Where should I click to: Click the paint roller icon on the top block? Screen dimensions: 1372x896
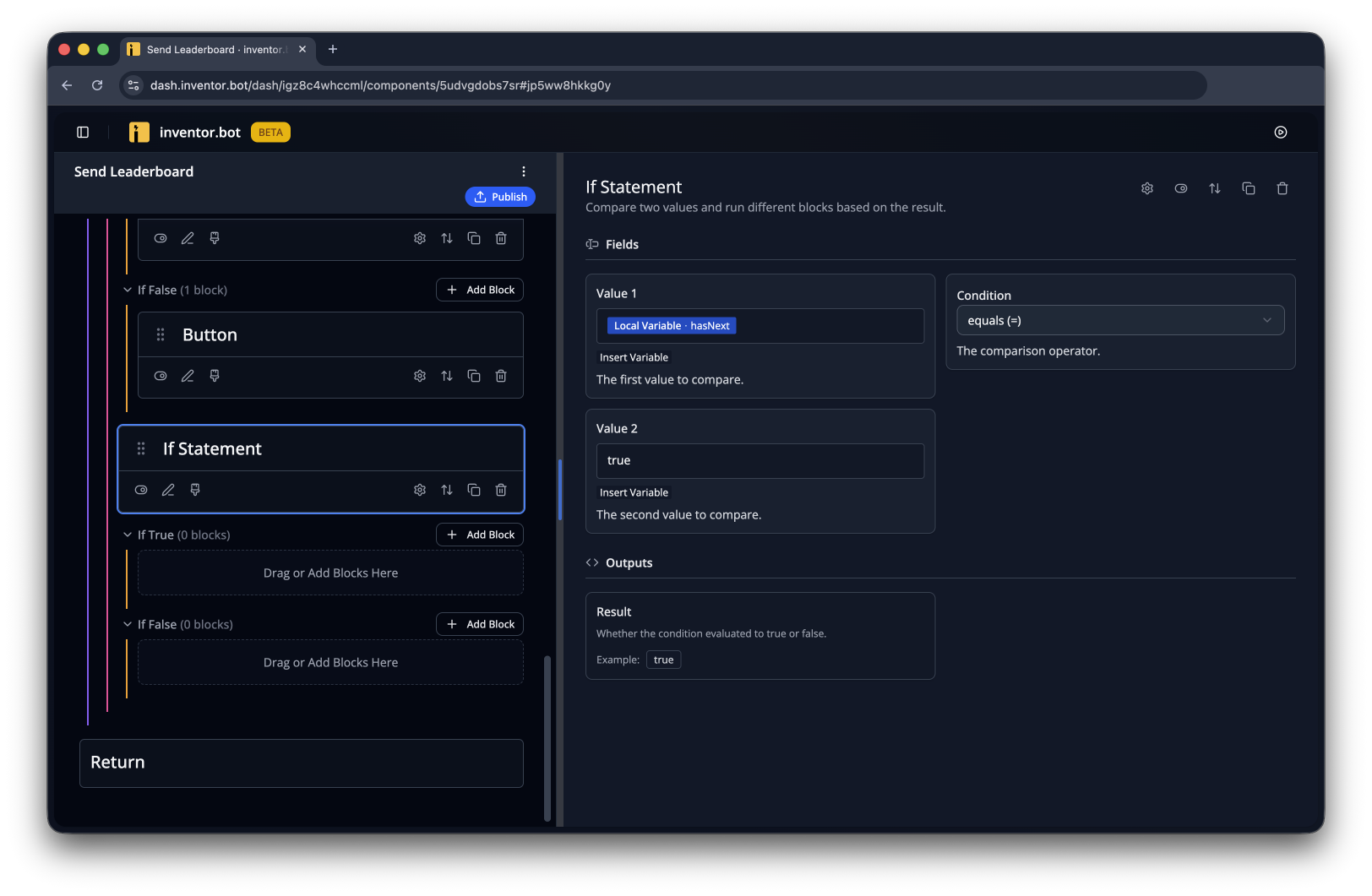215,238
